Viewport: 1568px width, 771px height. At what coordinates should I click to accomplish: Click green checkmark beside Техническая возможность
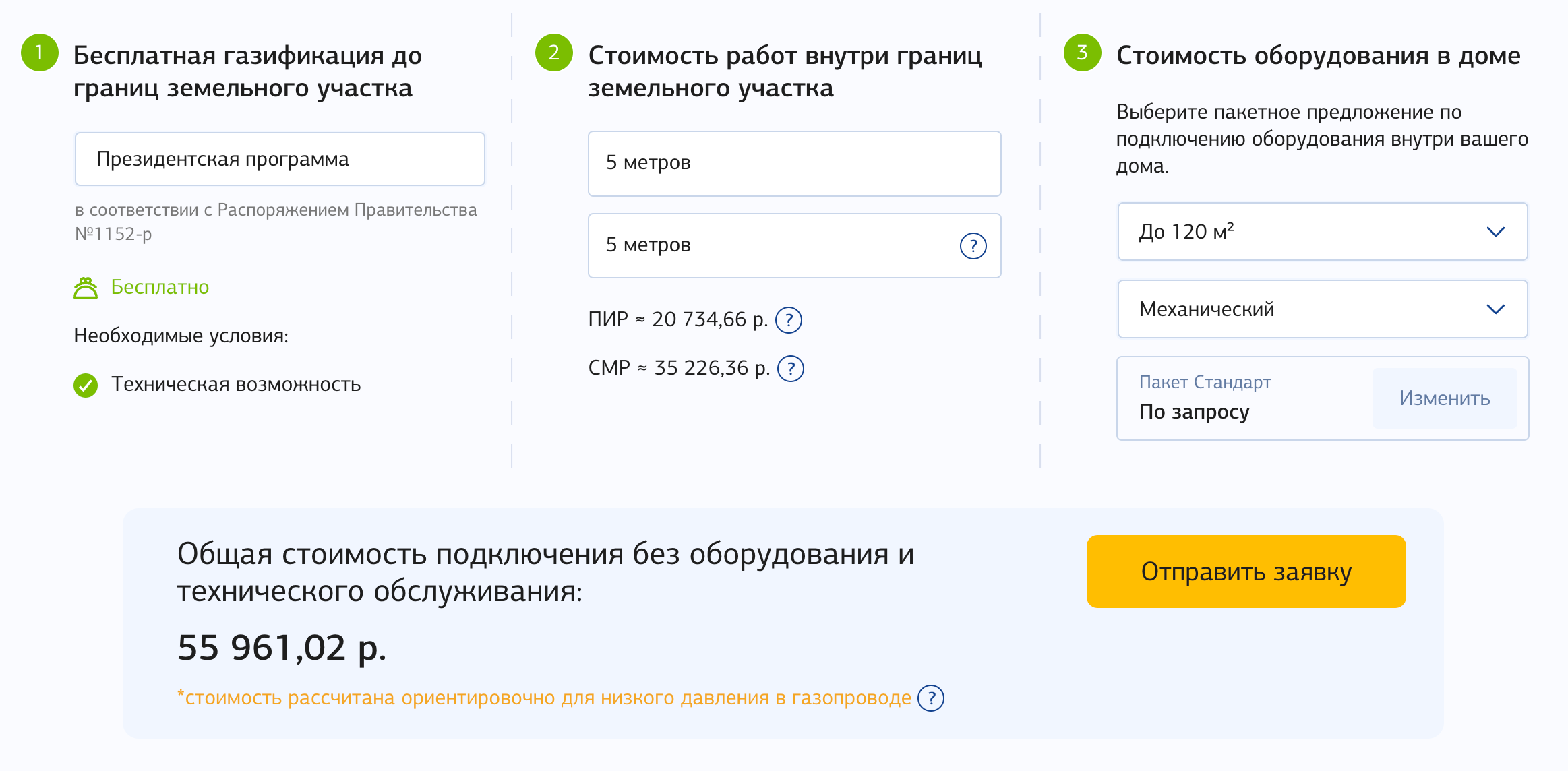point(86,385)
